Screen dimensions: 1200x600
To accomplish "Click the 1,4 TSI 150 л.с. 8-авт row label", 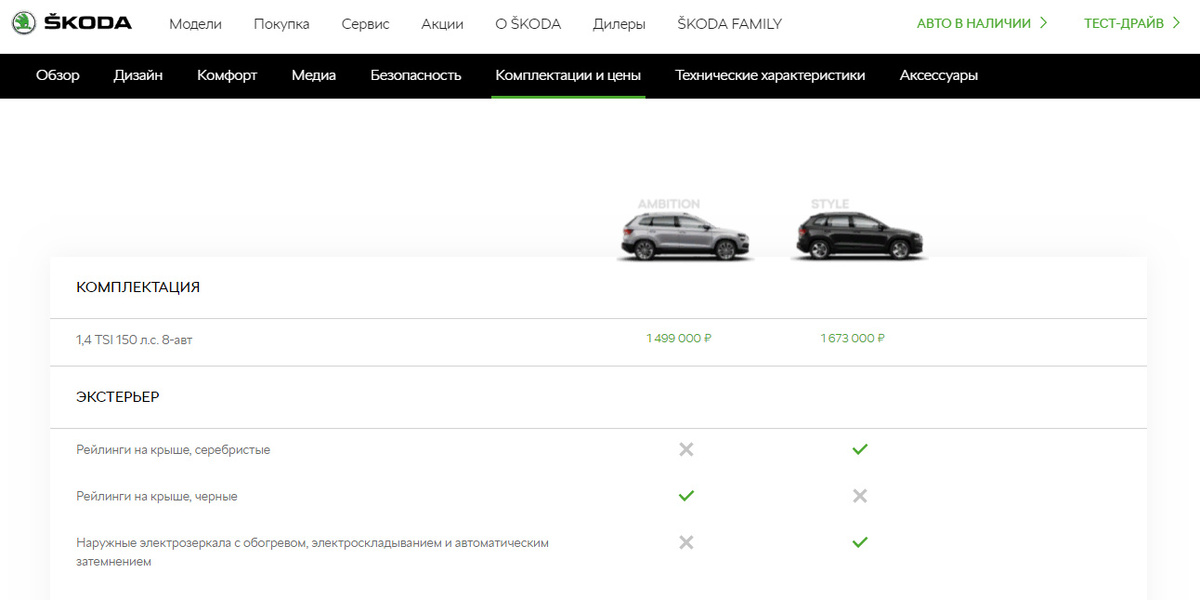I will click(134, 340).
